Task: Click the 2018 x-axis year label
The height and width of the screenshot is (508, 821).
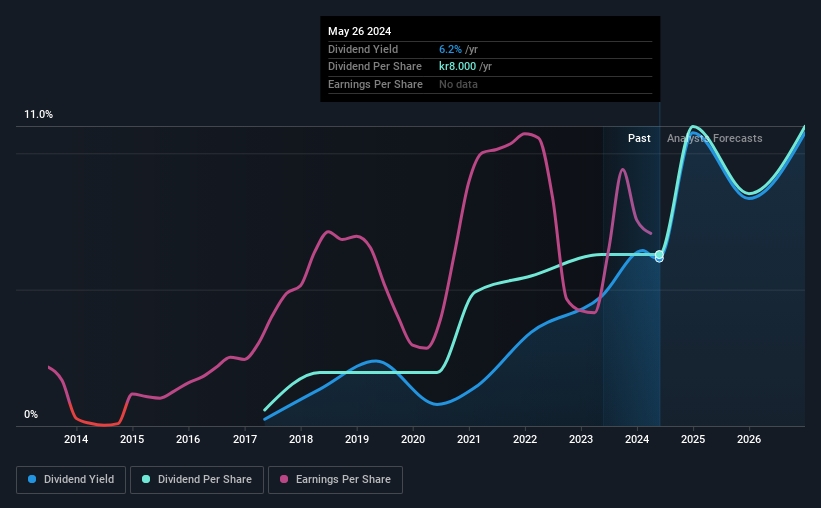Action: tap(301, 439)
